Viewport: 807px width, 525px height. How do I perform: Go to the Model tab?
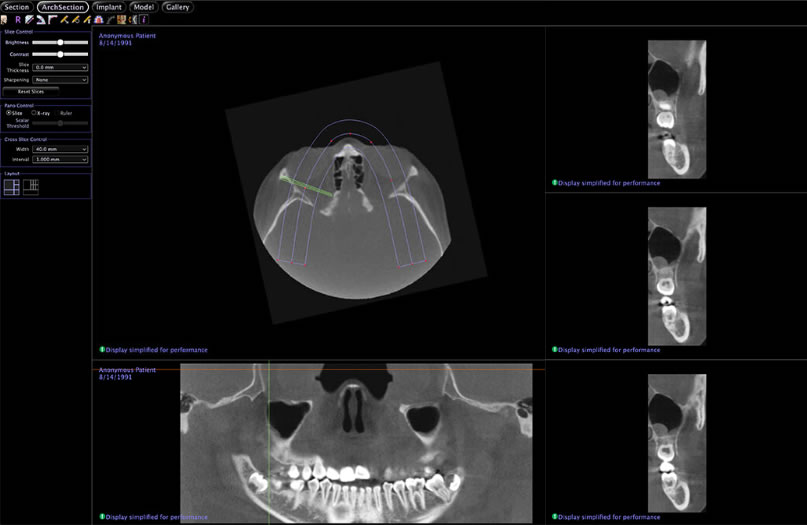point(142,7)
